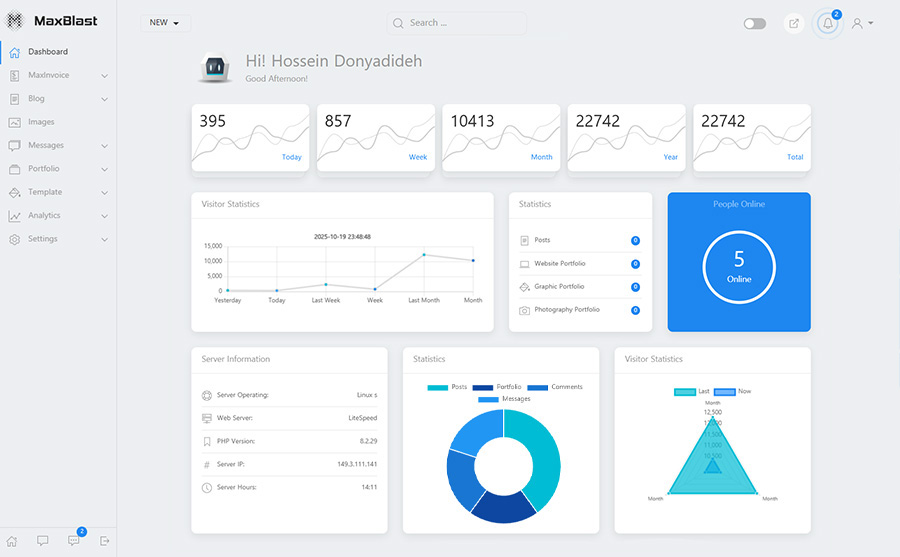Toggle the header dark mode switch
900x557 pixels.
click(x=754, y=23)
